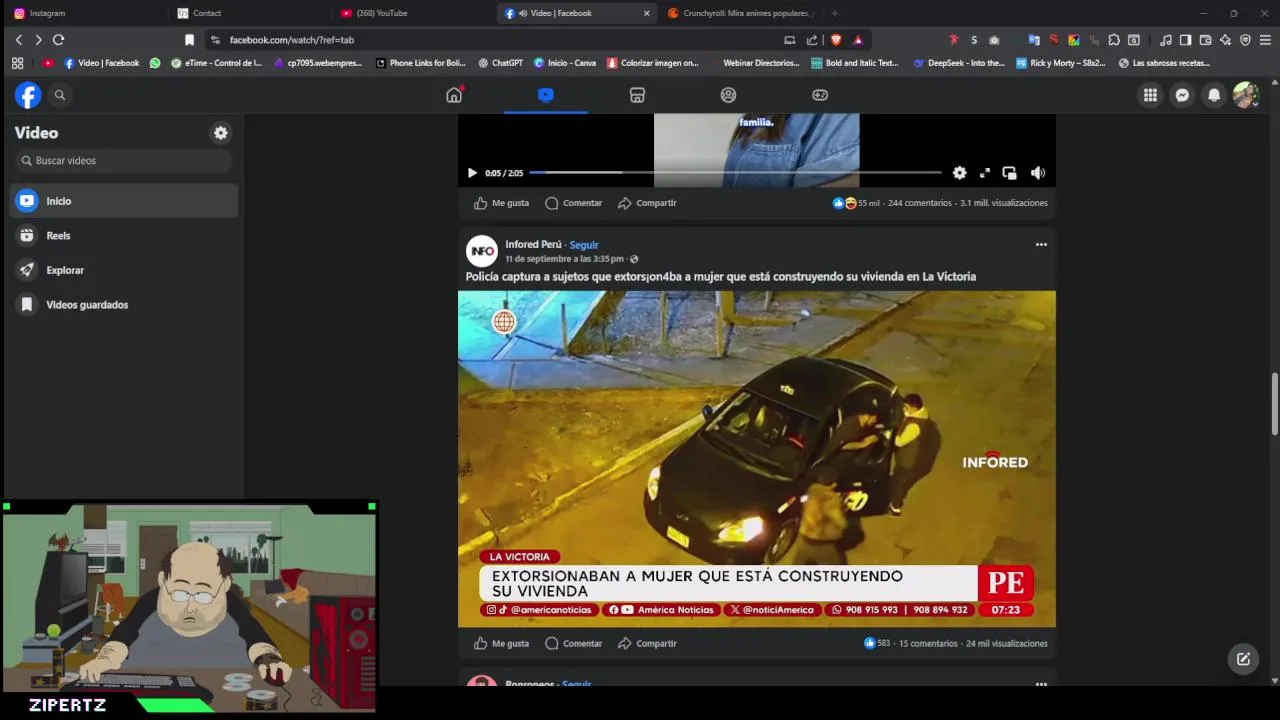The height and width of the screenshot is (720, 1280).
Task: Open the 244 comentarios link
Action: (919, 203)
